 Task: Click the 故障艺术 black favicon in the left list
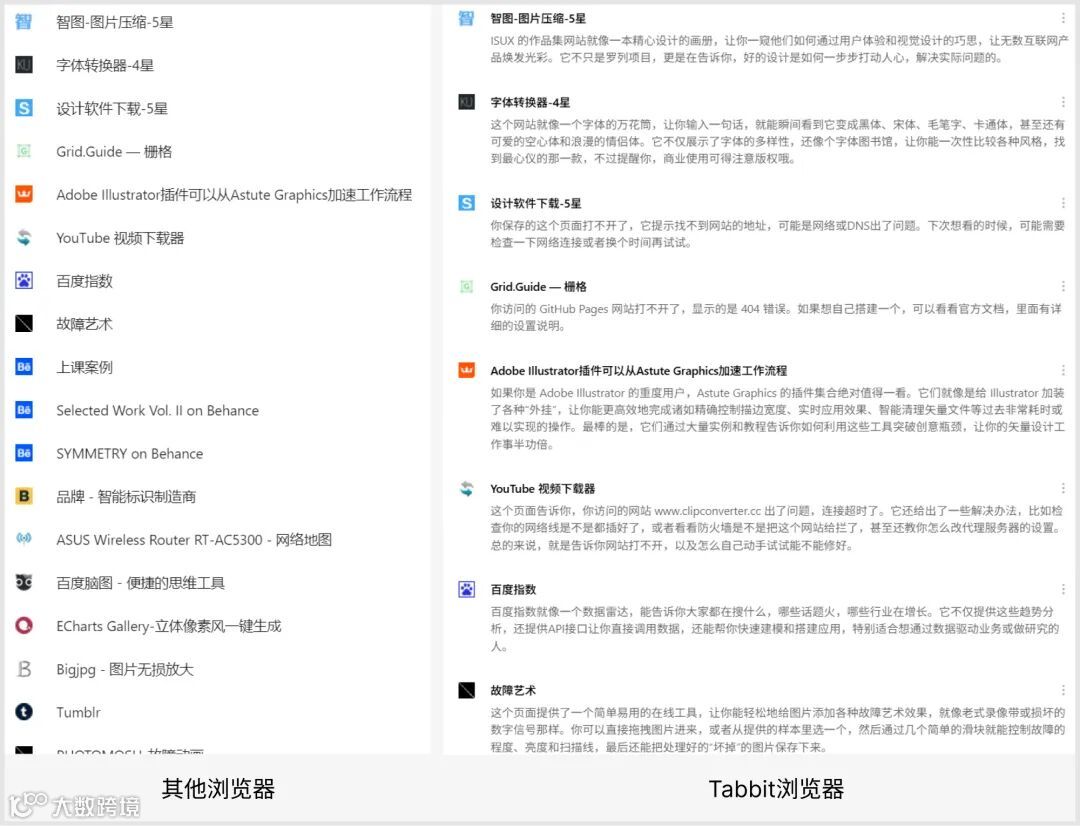click(x=23, y=324)
